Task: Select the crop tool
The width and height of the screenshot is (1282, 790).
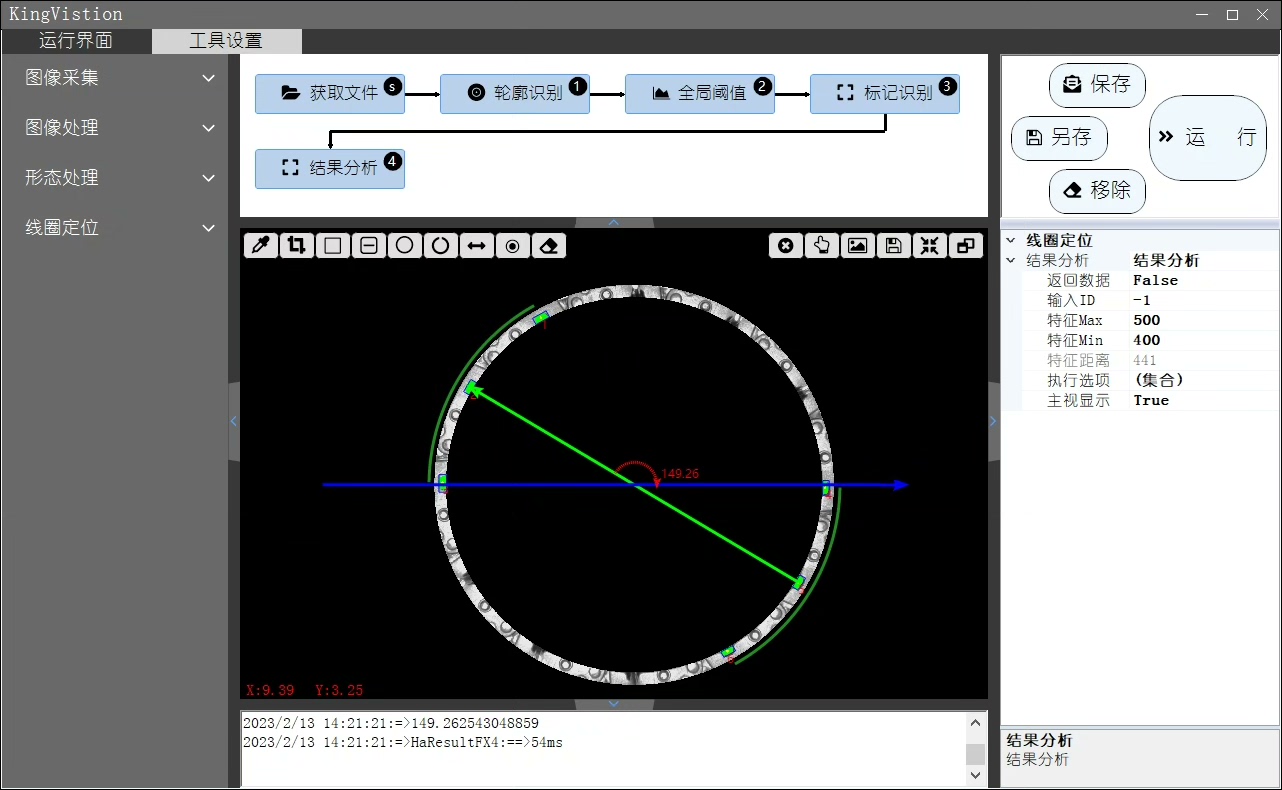Action: pos(297,245)
